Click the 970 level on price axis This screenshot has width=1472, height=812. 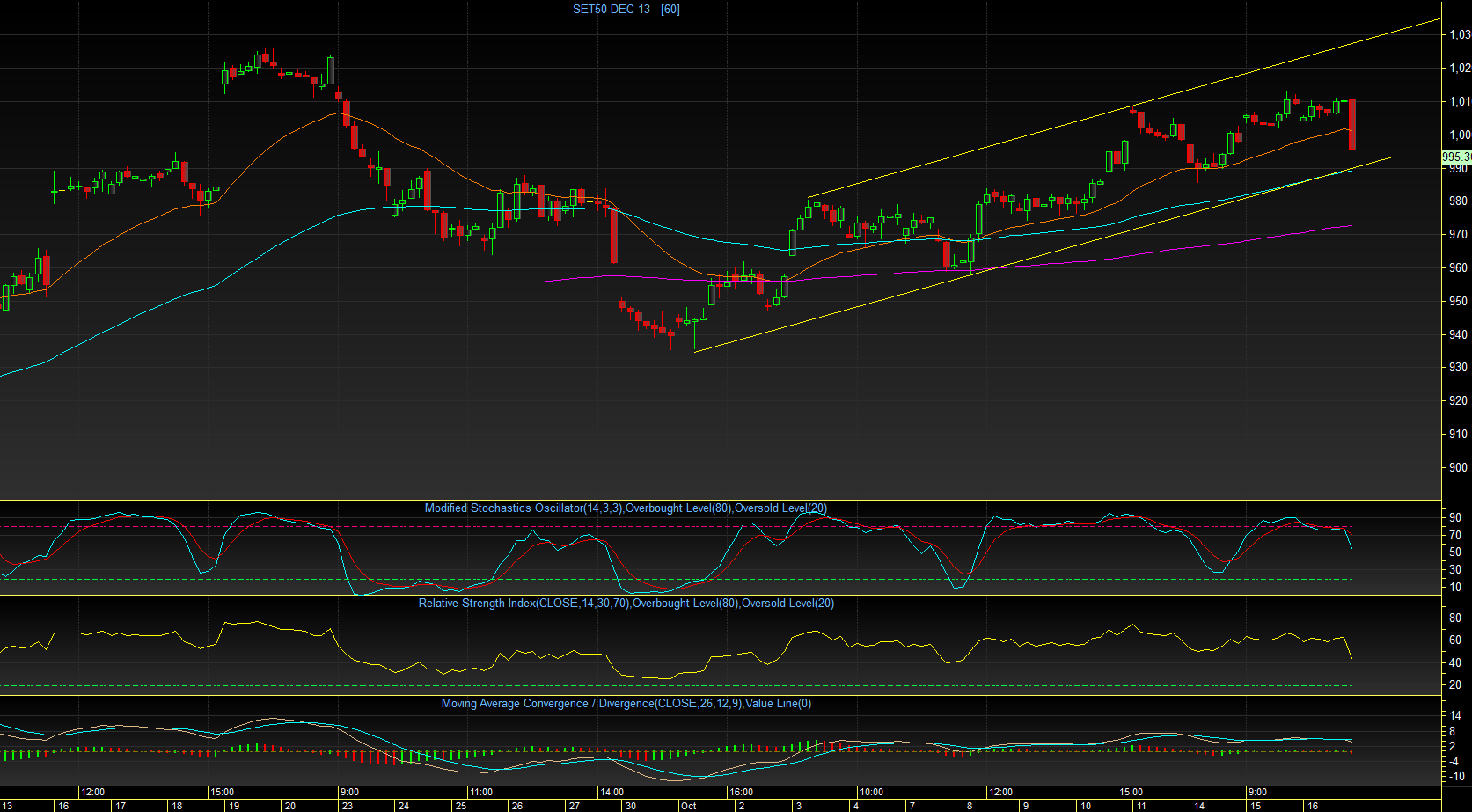tap(1459, 235)
